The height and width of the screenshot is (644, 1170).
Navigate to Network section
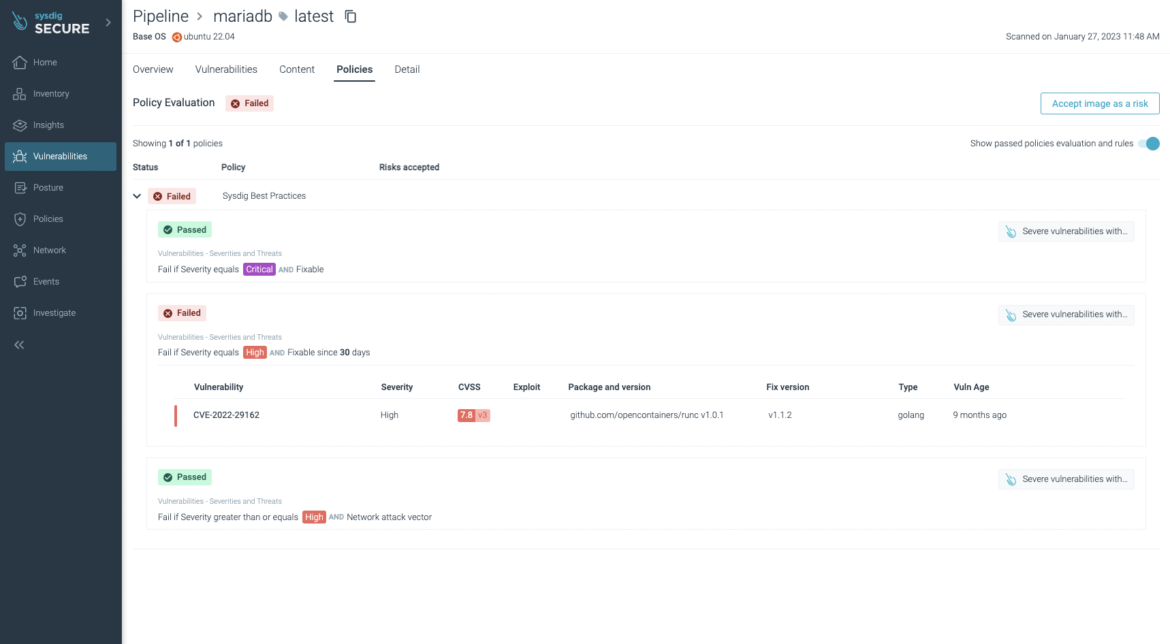coord(60,251)
